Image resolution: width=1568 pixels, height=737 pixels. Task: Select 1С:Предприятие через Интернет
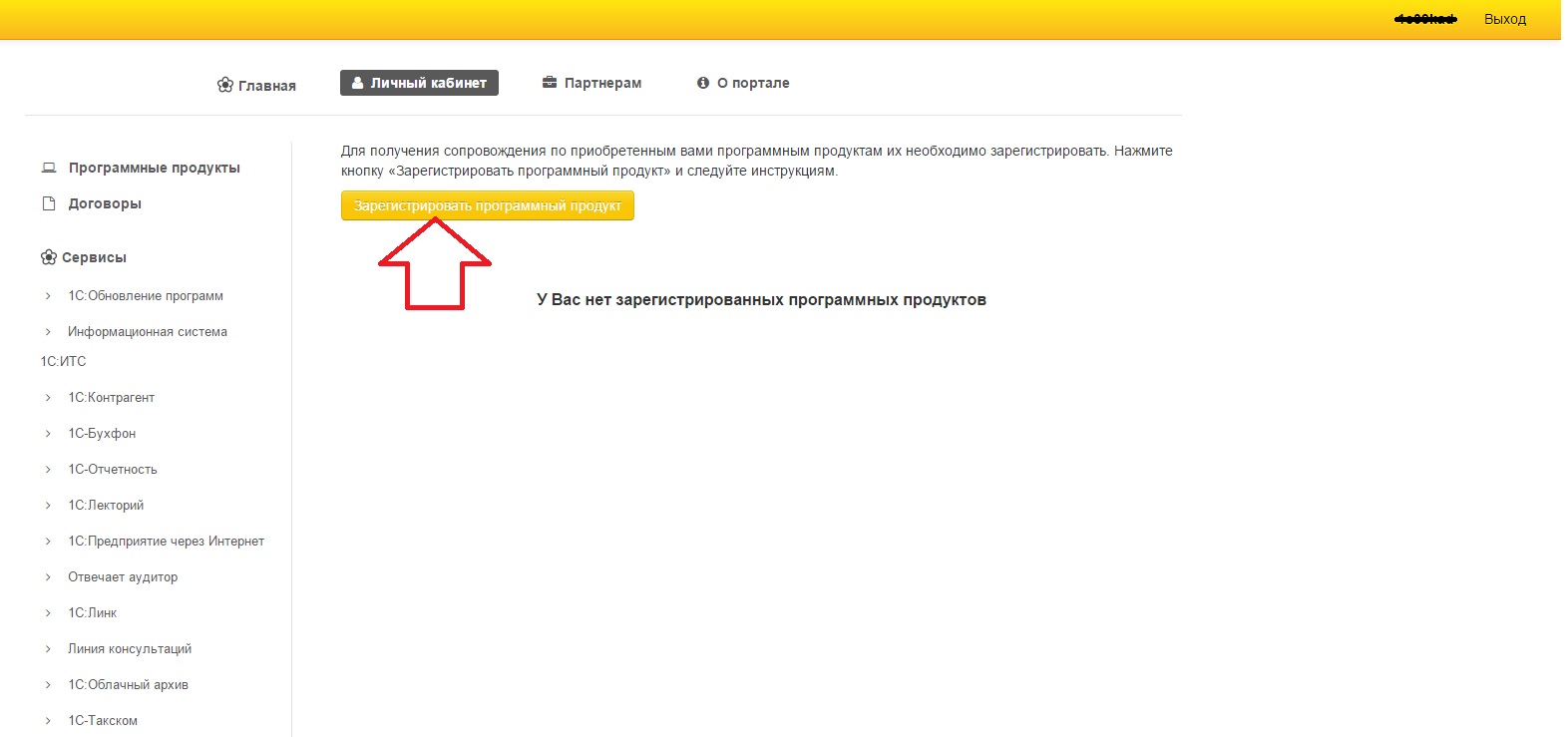coord(166,542)
